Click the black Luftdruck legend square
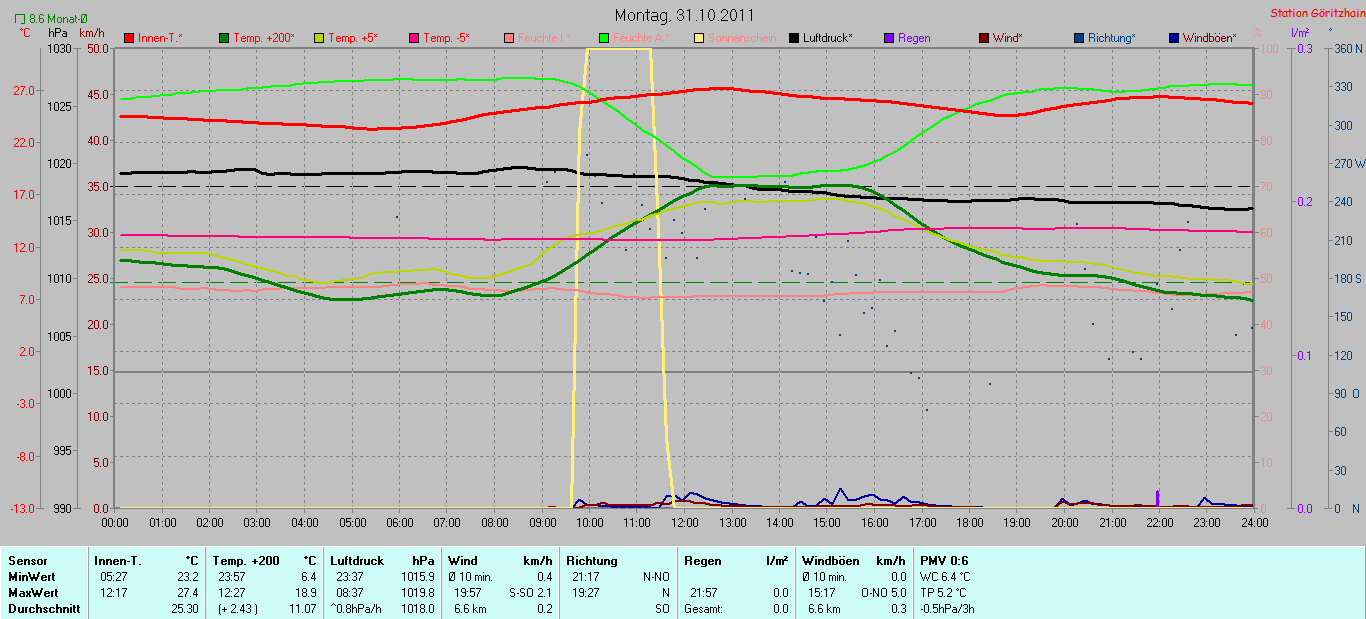The image size is (1366, 619). point(794,38)
